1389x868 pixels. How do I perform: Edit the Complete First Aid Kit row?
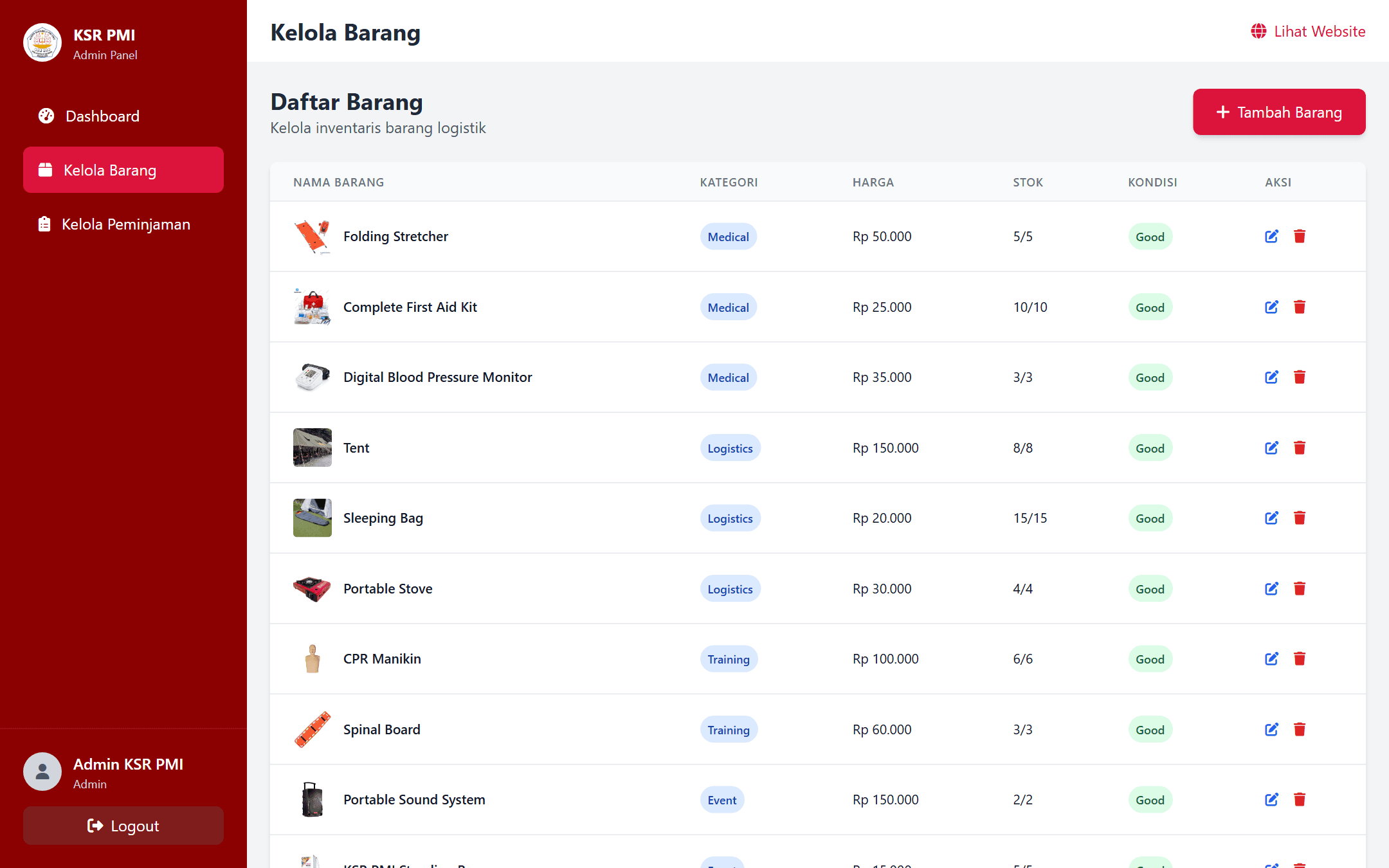click(1271, 307)
